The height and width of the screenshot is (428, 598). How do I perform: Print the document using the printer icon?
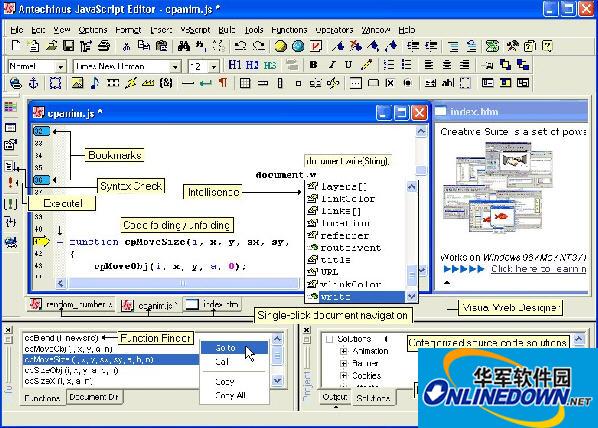[x=103, y=46]
